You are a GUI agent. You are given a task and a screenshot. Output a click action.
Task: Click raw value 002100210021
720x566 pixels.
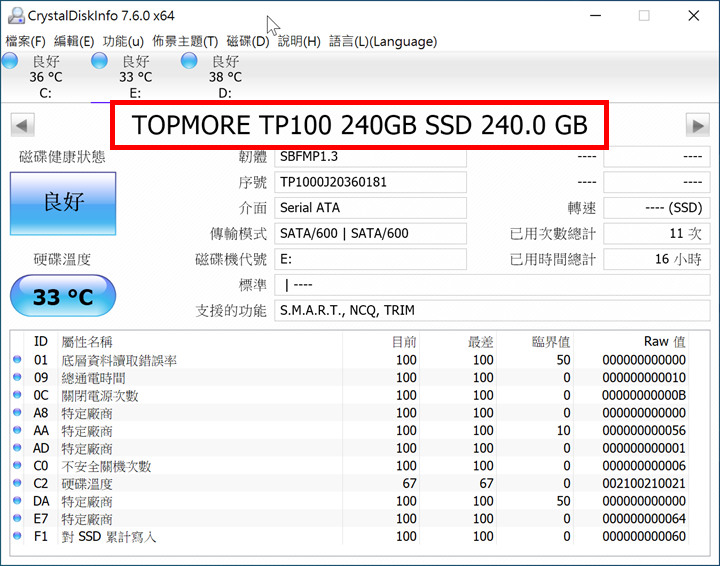point(644,483)
